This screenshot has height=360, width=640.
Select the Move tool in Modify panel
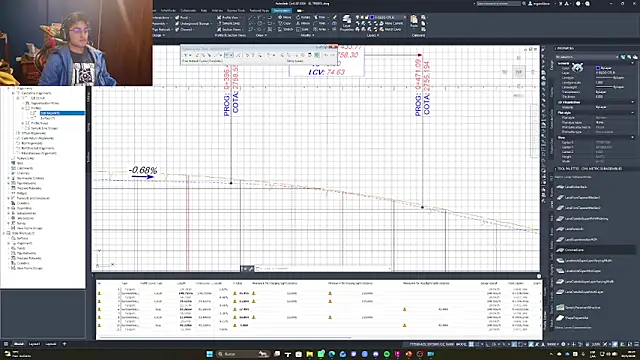(x=284, y=18)
